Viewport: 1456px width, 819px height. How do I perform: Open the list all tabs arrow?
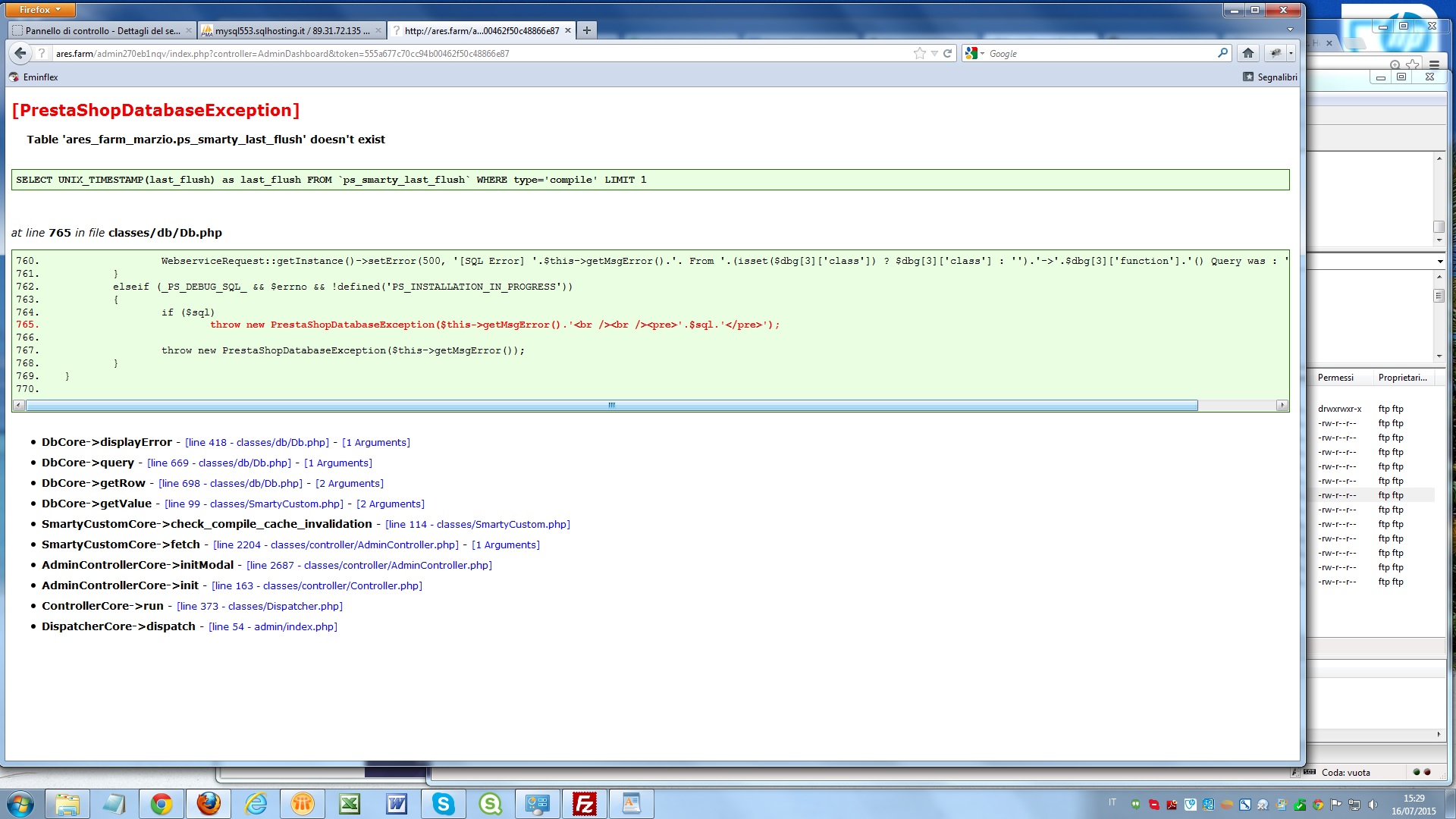click(1290, 30)
